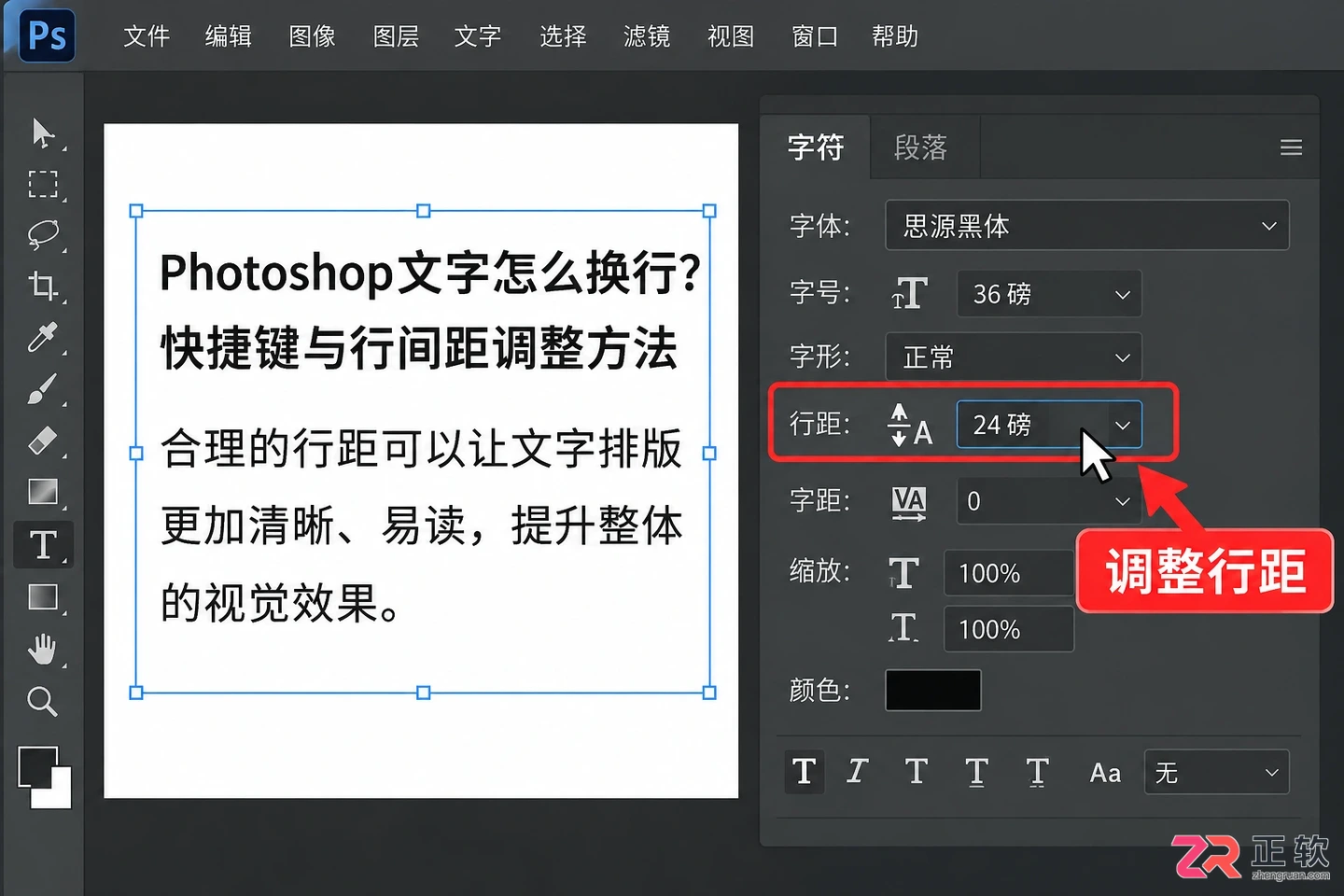Open the 无 anti-aliasing dropdown

click(x=1216, y=772)
